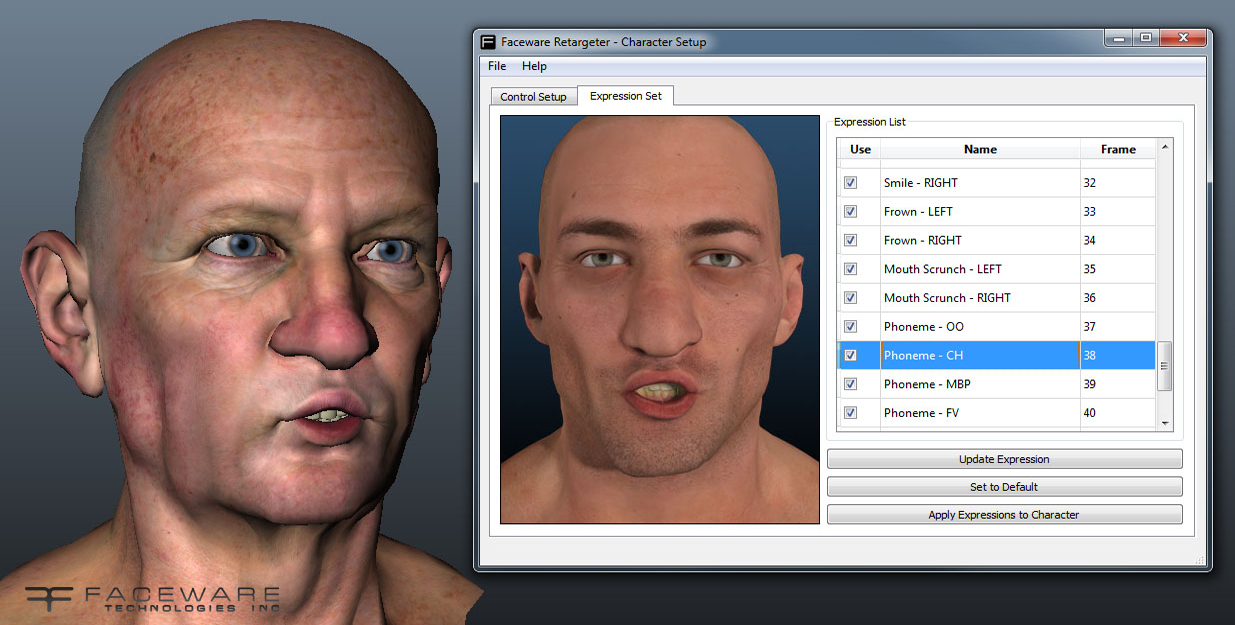Click the highlighted "Phoneme - CH" name
Image resolution: width=1235 pixels, height=625 pixels.
coord(923,355)
